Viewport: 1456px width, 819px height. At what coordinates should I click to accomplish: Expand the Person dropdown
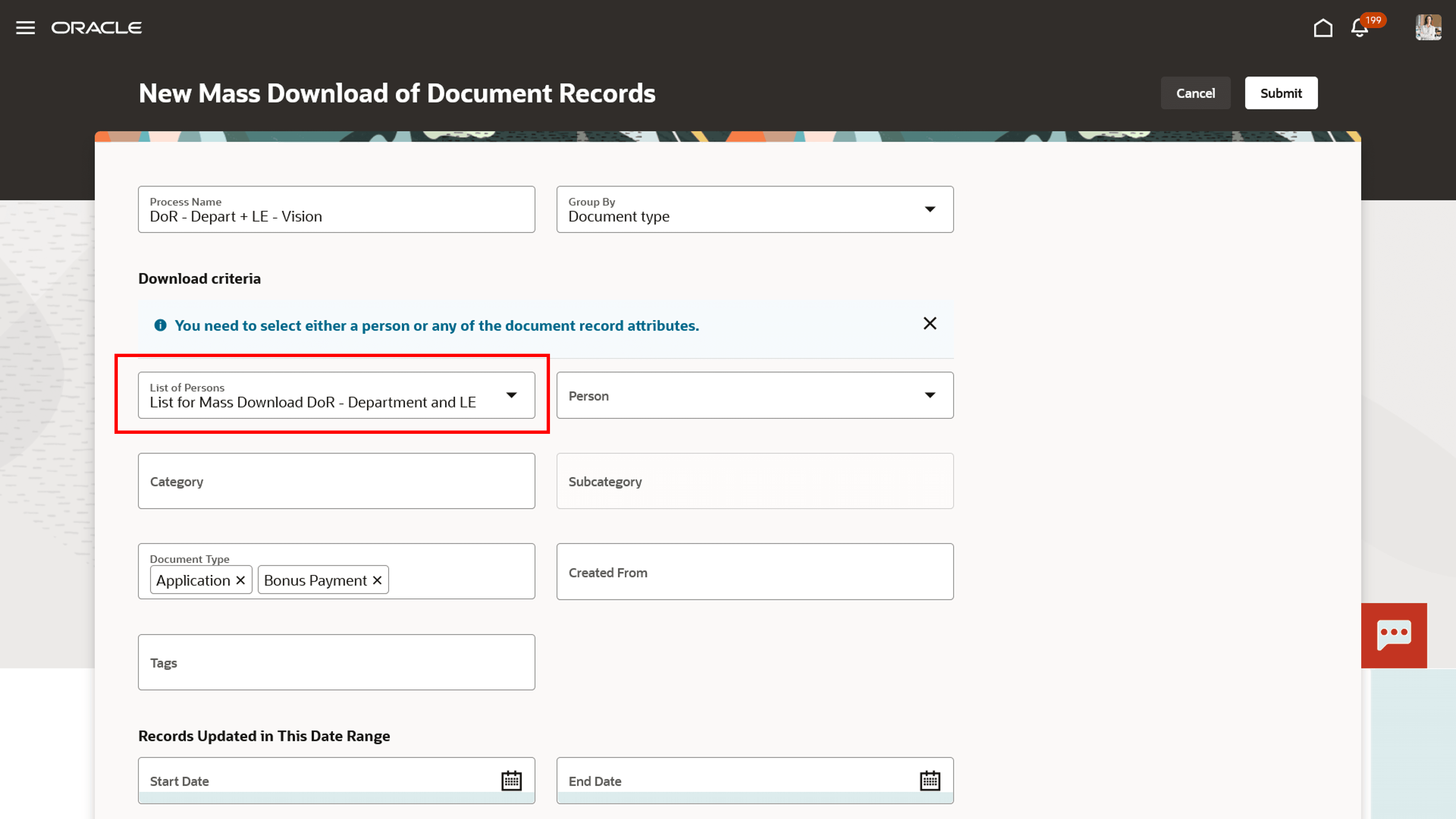[930, 395]
